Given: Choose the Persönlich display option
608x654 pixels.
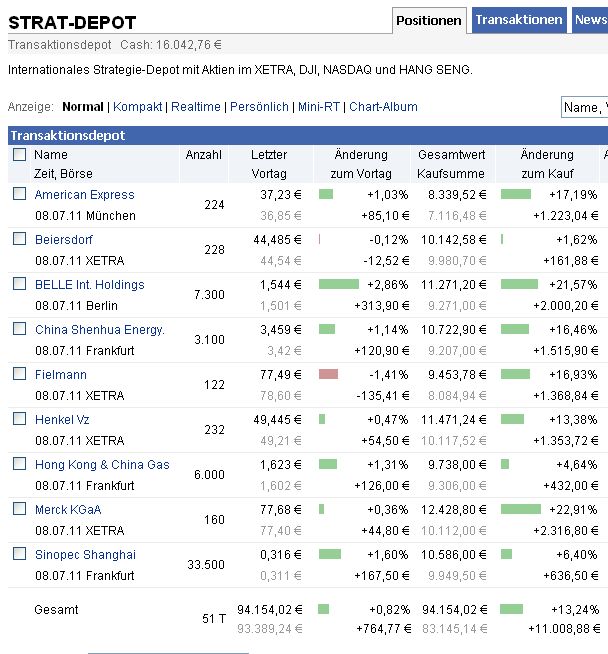Looking at the screenshot, I should point(259,107).
